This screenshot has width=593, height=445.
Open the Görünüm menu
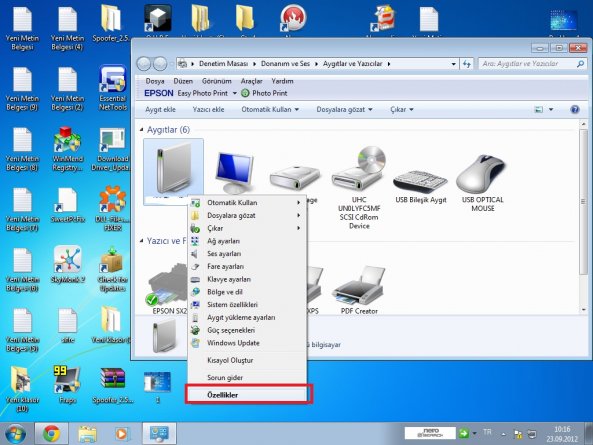click(x=216, y=81)
